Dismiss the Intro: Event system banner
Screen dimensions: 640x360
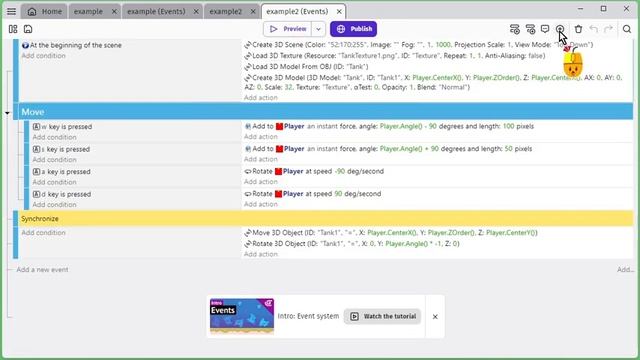435,316
